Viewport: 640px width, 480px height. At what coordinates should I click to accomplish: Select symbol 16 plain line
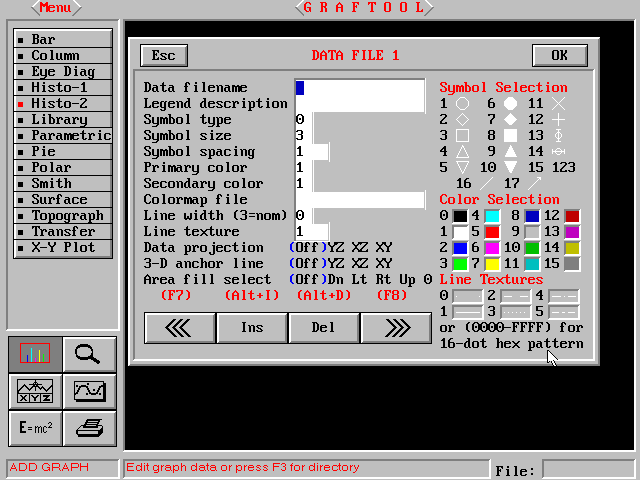click(x=486, y=184)
